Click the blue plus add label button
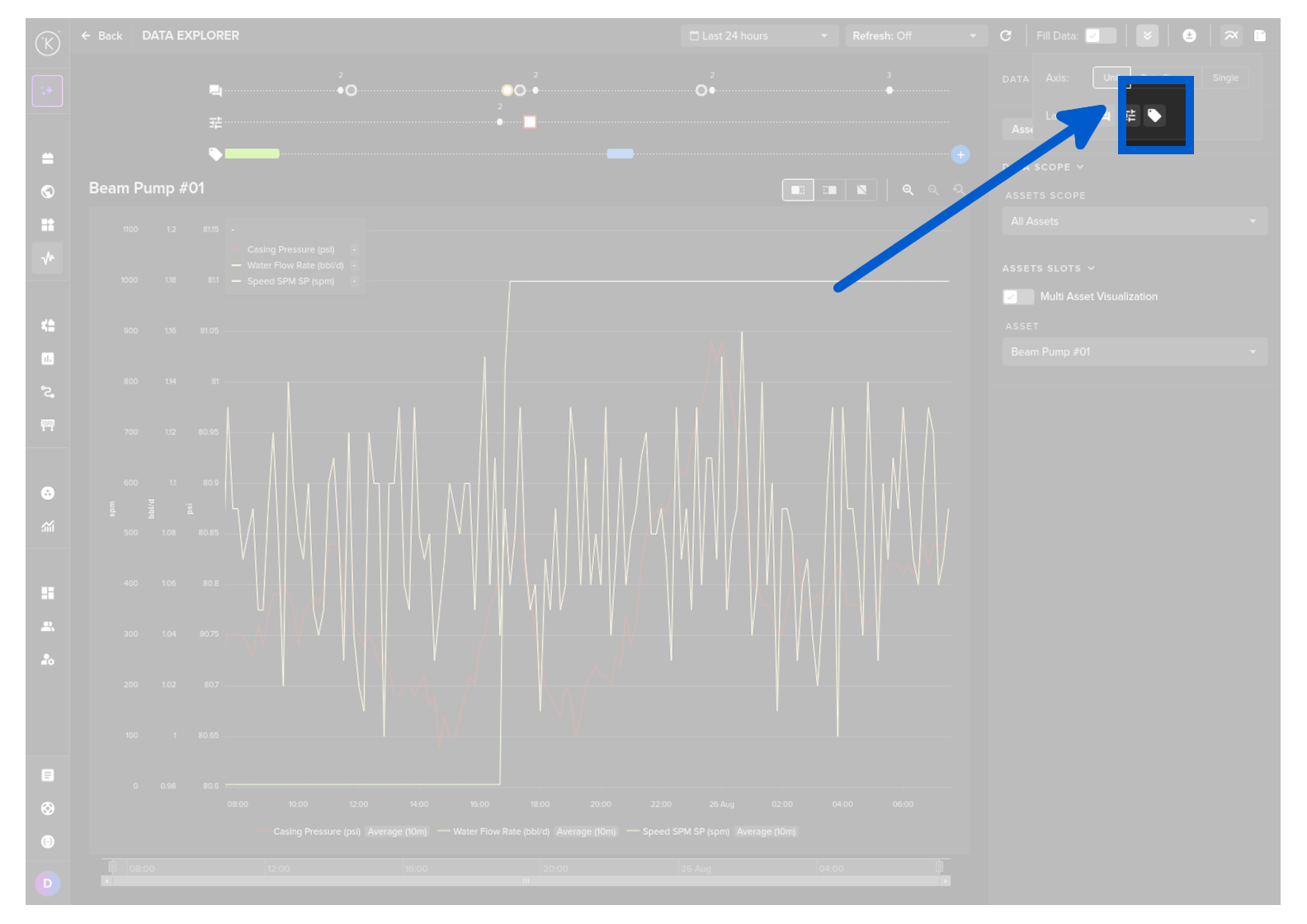Image resolution: width=1307 pixels, height=924 pixels. coord(960,155)
